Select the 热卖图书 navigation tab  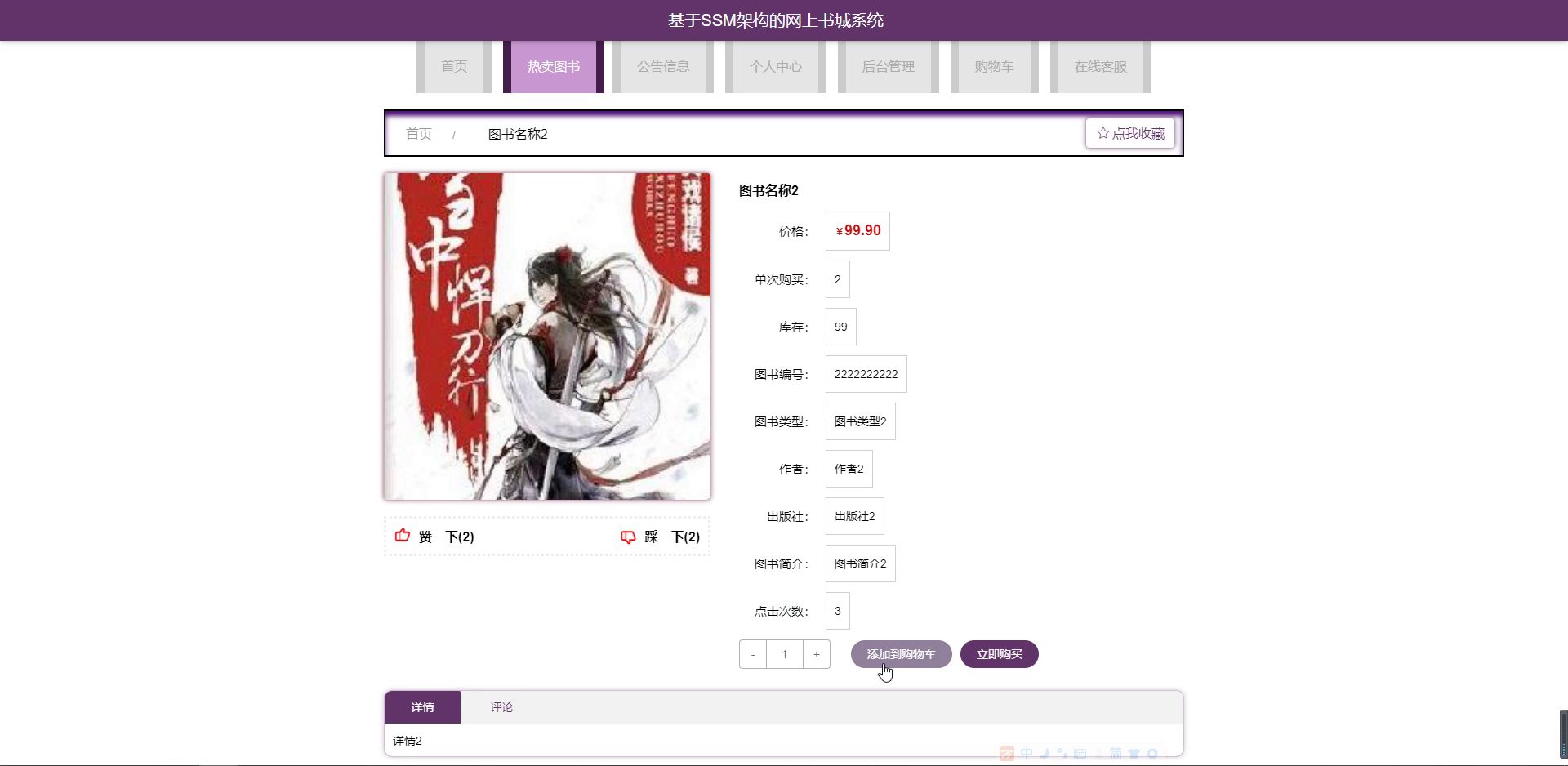pyautogui.click(x=554, y=67)
